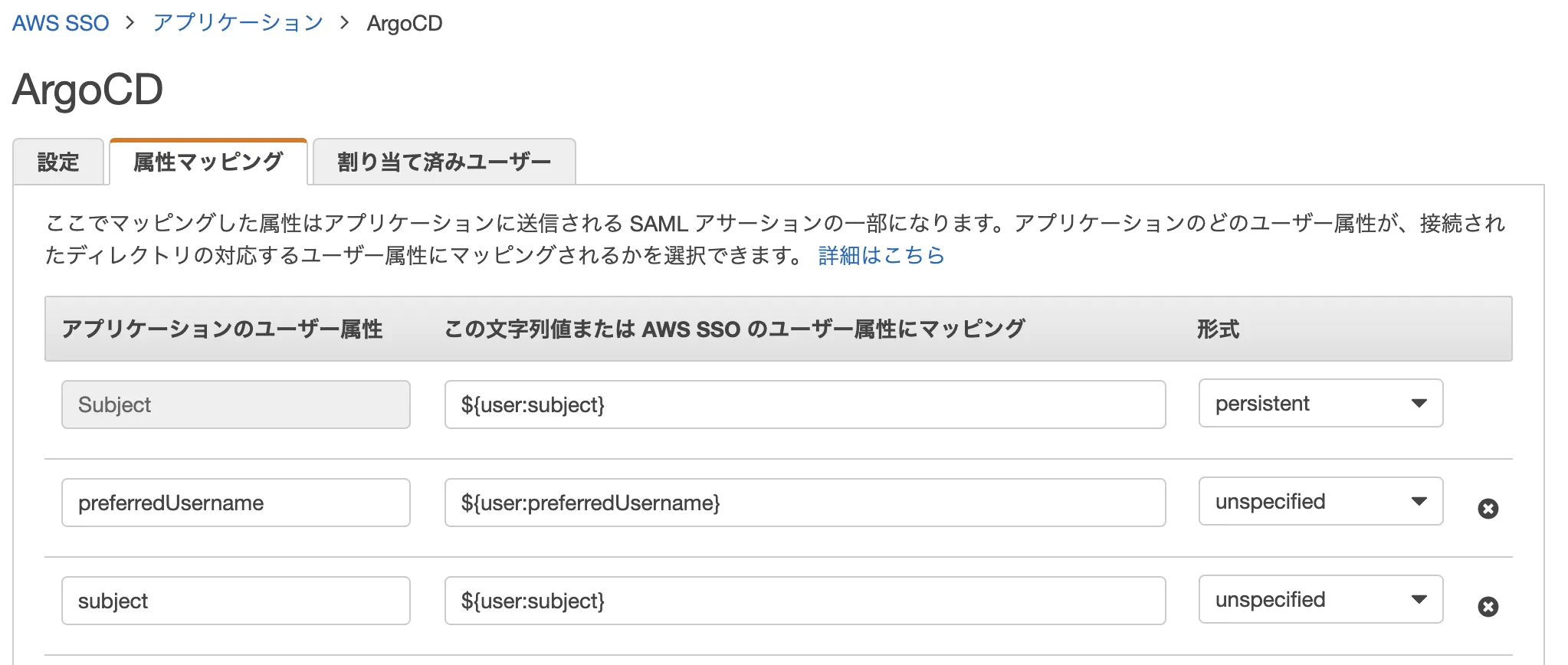Screen dimensions: 1568x665
Task: Open the 詳細はこちら link
Action: click(881, 255)
